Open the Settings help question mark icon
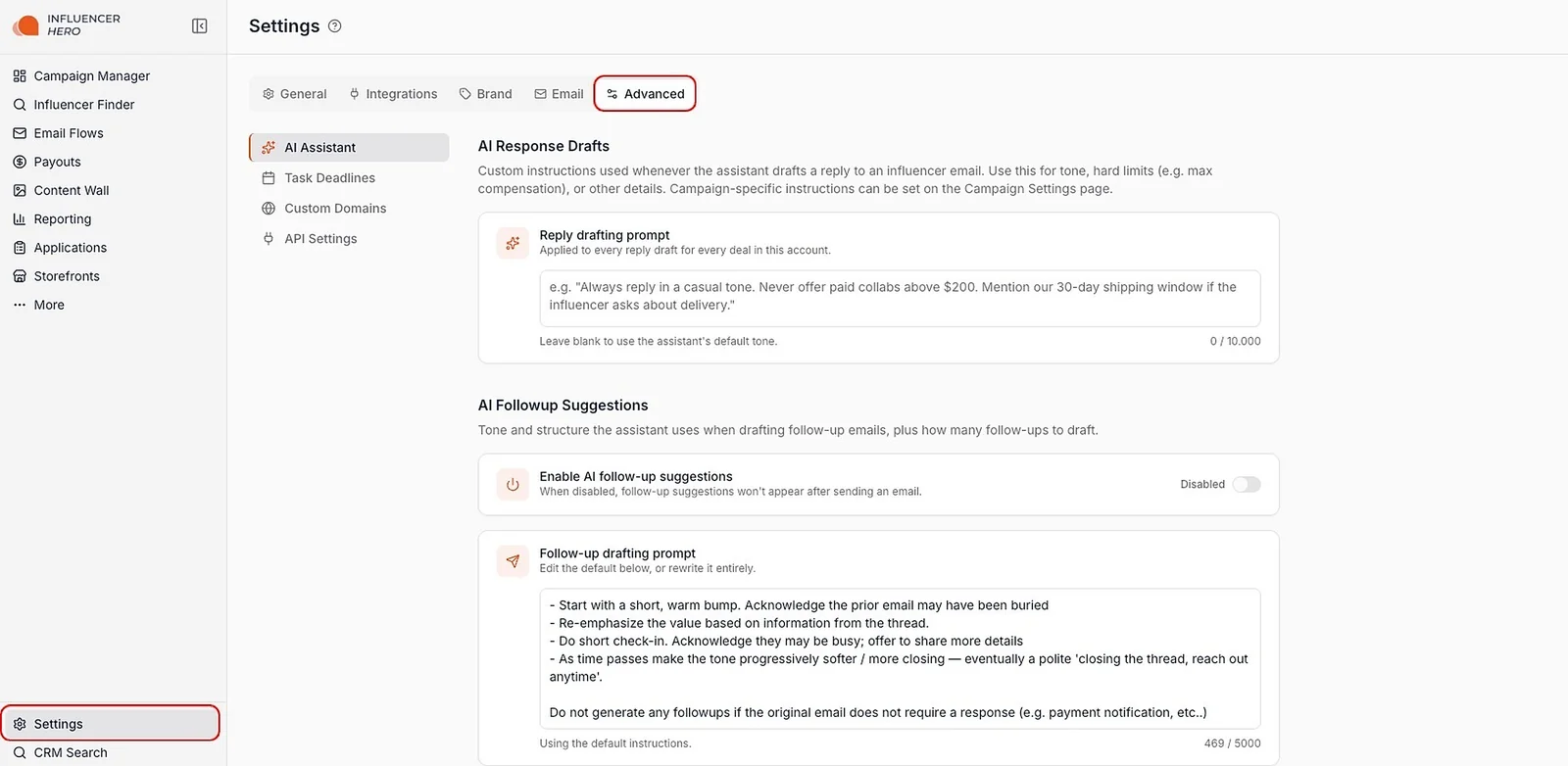This screenshot has height=766, width=1568. (335, 26)
